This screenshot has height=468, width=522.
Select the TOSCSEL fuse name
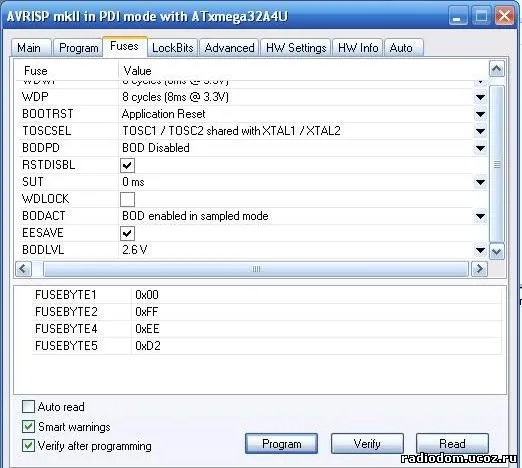[47, 131]
